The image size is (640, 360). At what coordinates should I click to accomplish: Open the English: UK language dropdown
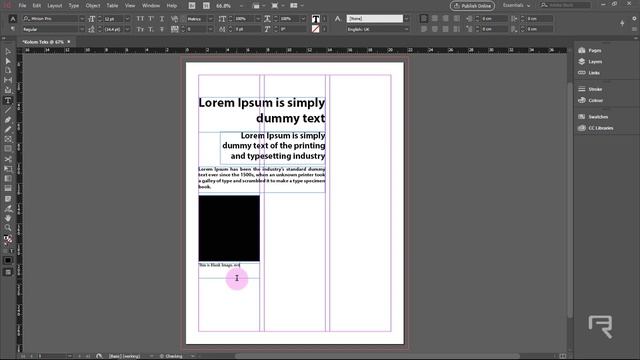pos(406,29)
